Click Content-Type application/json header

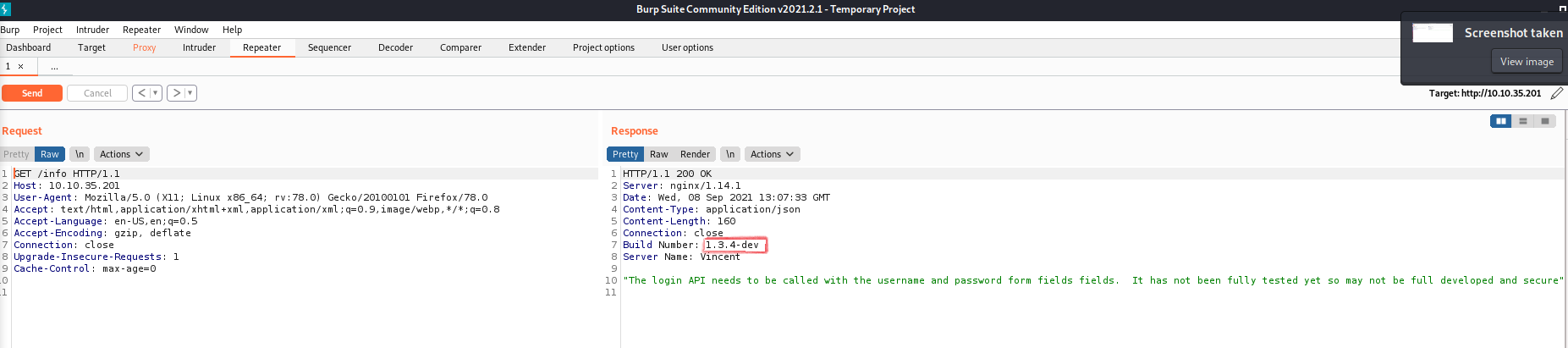point(712,209)
